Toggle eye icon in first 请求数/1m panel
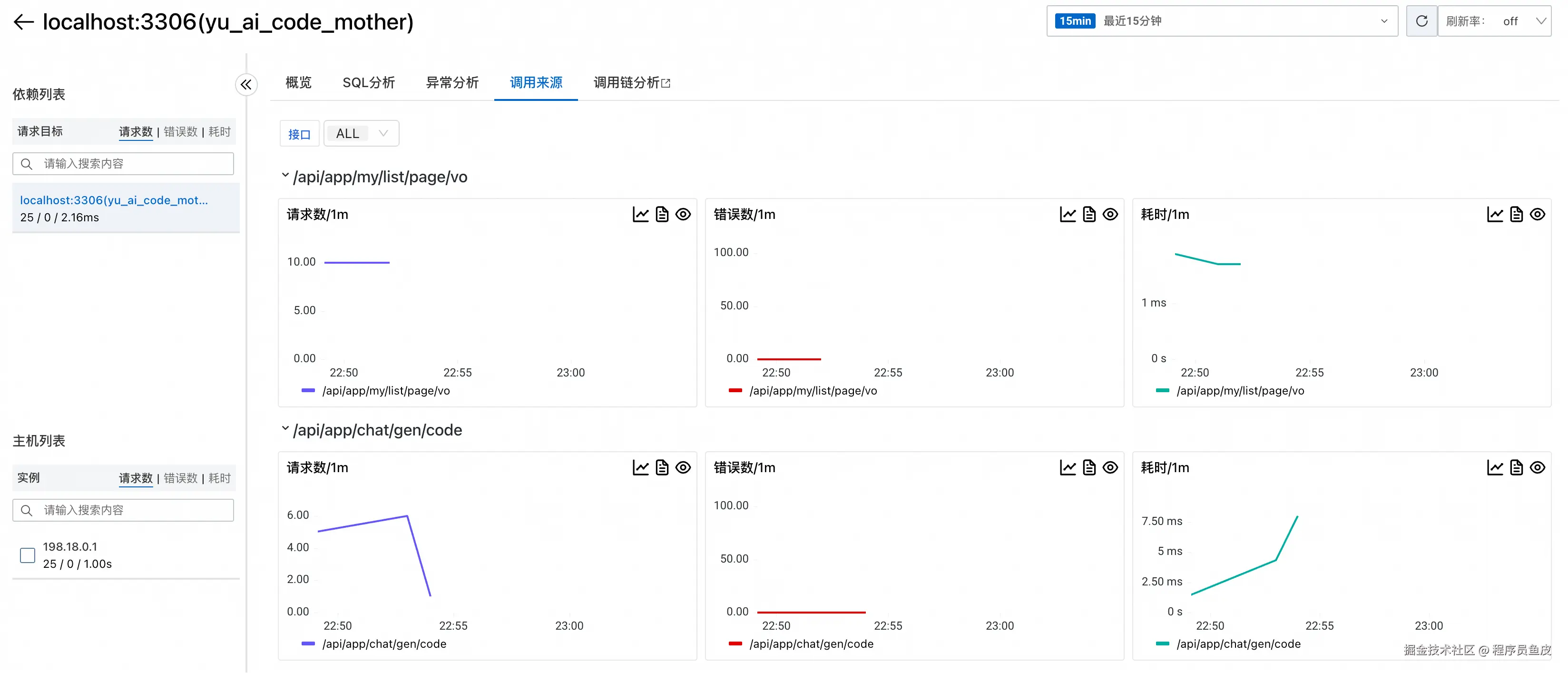Screen dimensions: 1568x673 coord(683,214)
